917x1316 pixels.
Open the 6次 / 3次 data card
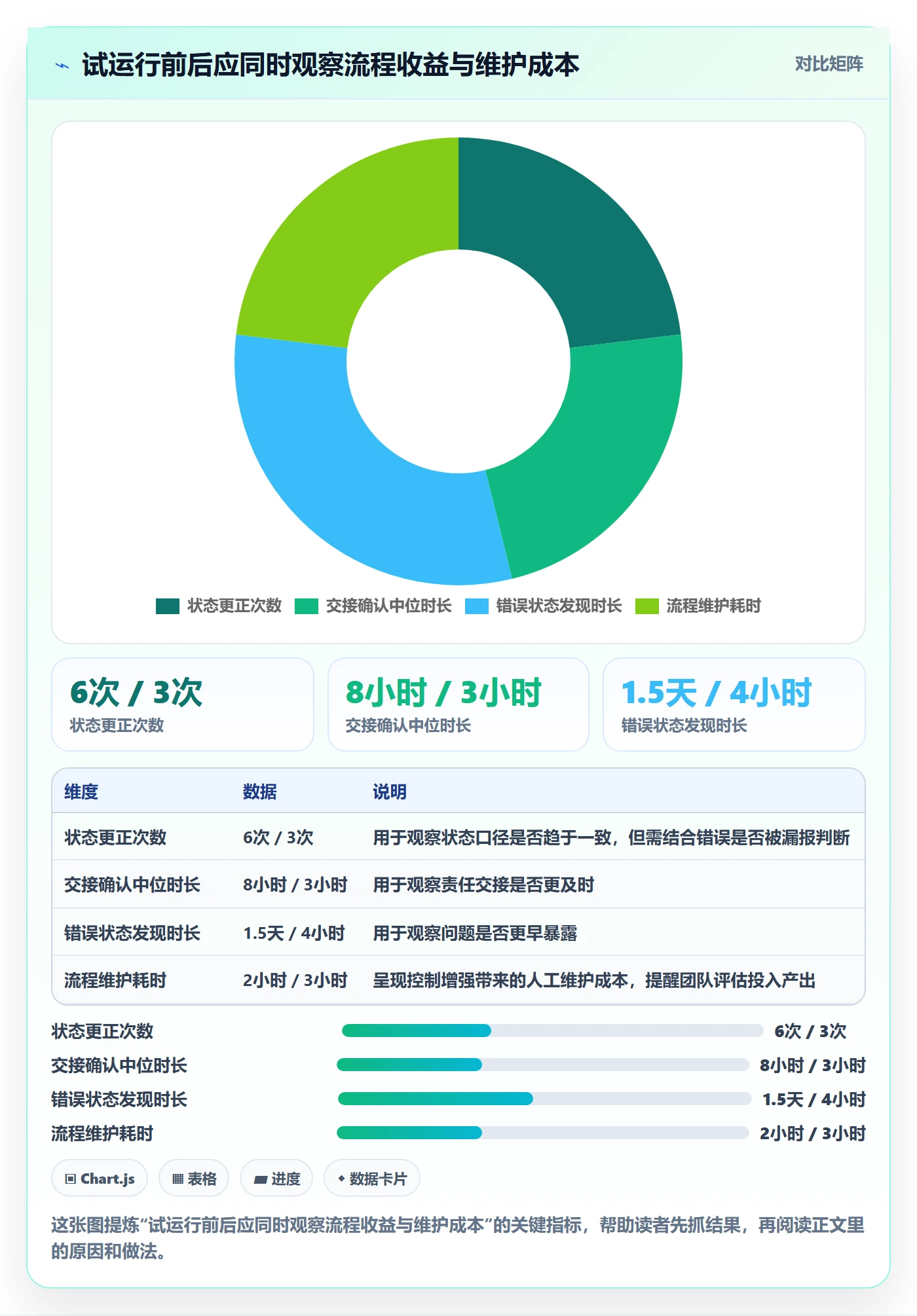[183, 704]
